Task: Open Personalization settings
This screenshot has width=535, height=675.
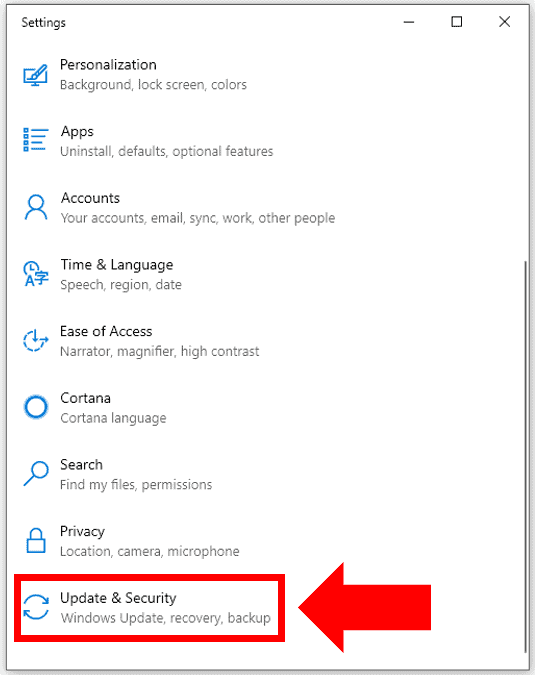Action: click(108, 65)
